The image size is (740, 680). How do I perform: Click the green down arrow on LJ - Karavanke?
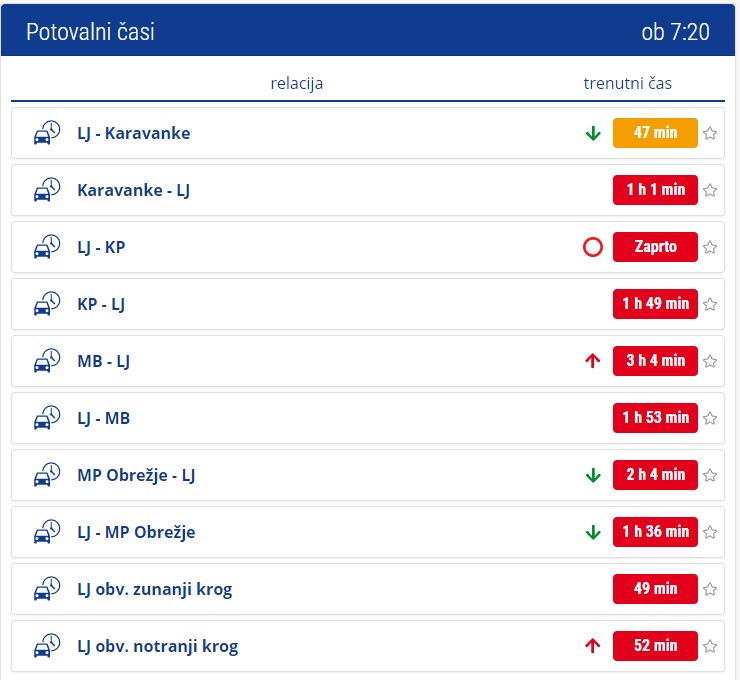(x=593, y=133)
